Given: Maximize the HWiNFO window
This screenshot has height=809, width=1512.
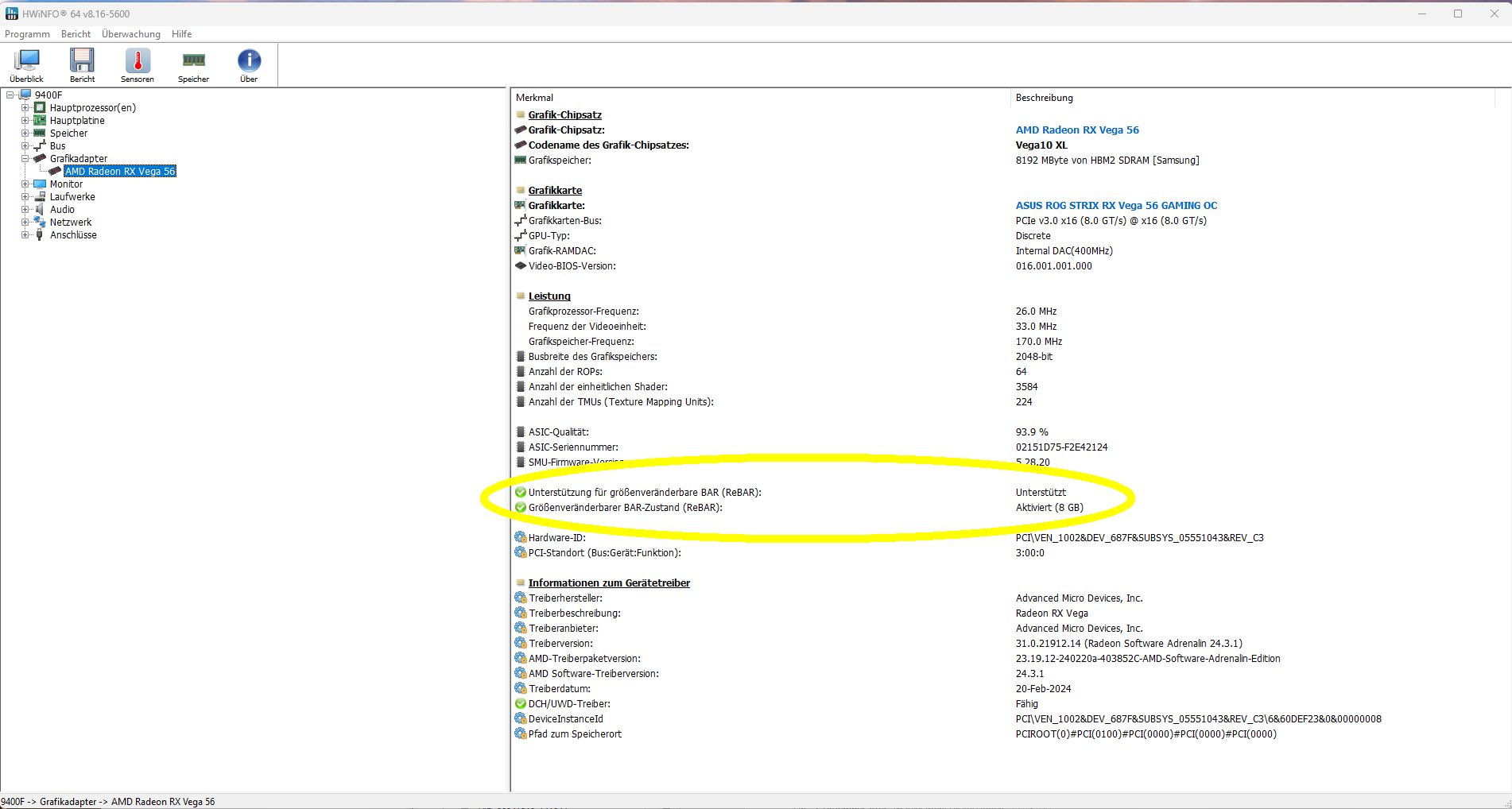Looking at the screenshot, I should pos(1458,14).
